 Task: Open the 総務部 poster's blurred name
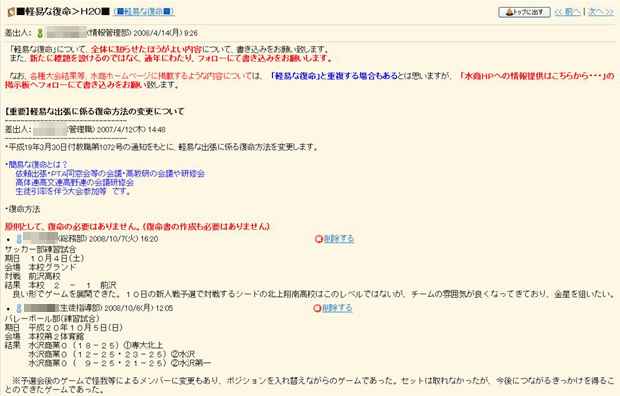(x=41, y=238)
